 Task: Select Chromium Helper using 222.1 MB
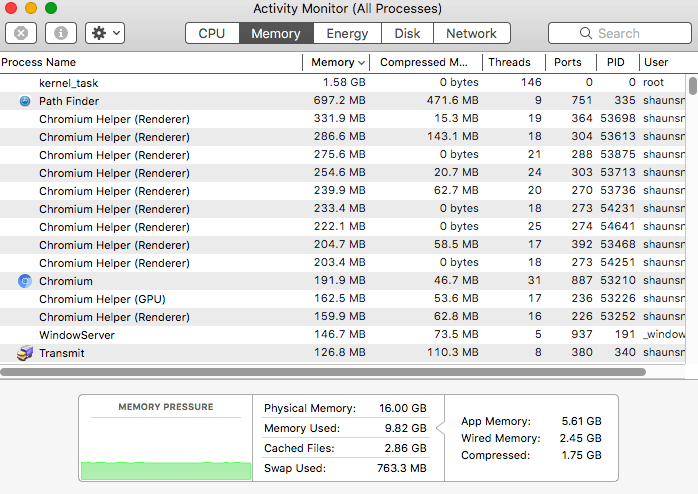tap(342, 227)
